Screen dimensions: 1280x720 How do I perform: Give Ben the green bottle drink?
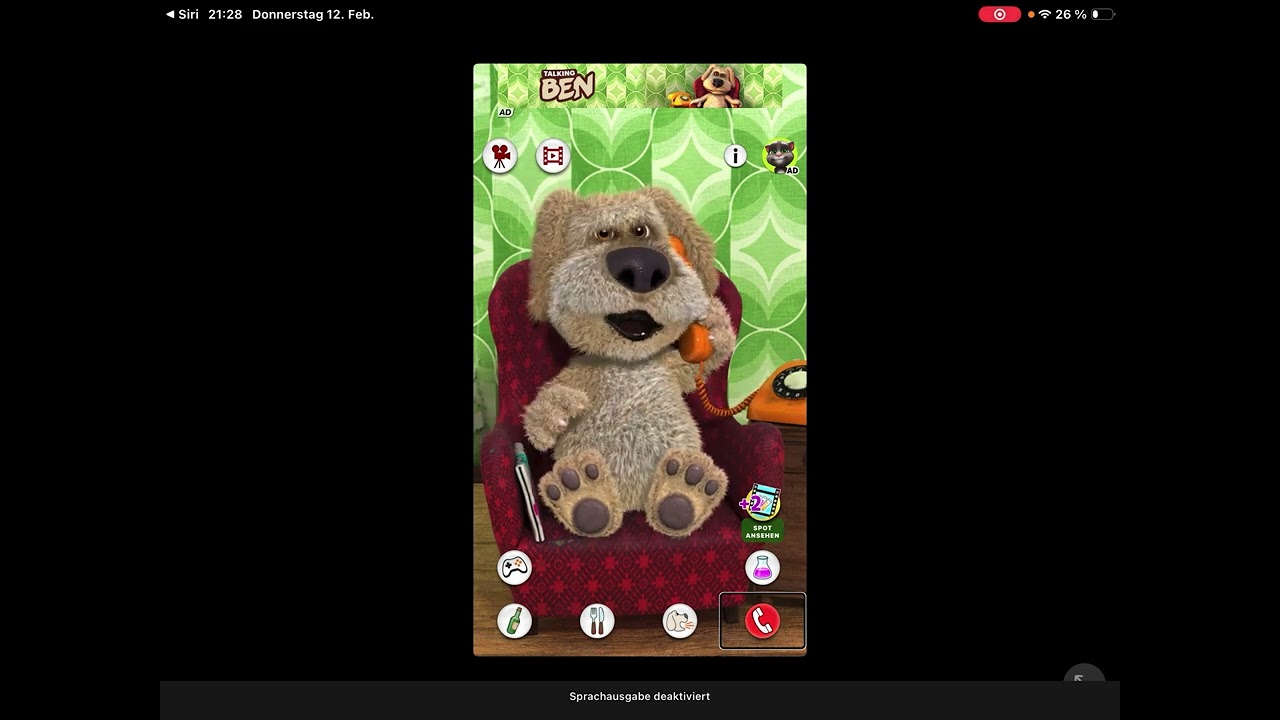(515, 621)
